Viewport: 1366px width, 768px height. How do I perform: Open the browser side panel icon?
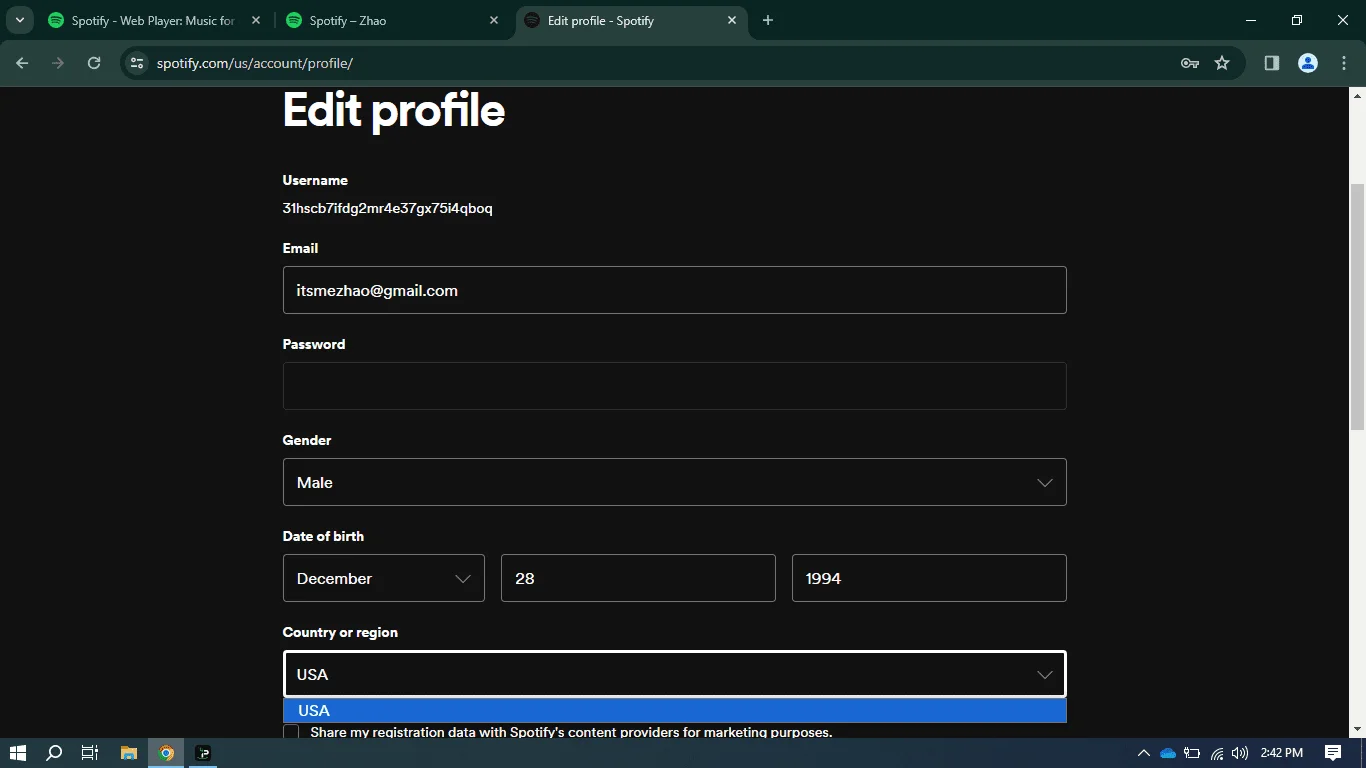click(1272, 63)
